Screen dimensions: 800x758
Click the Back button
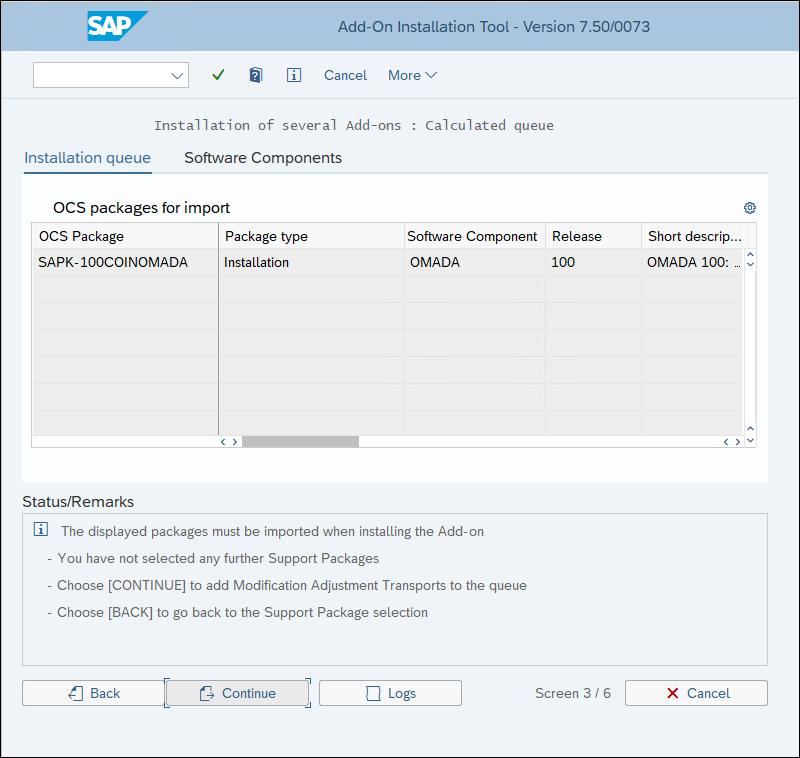pos(93,693)
